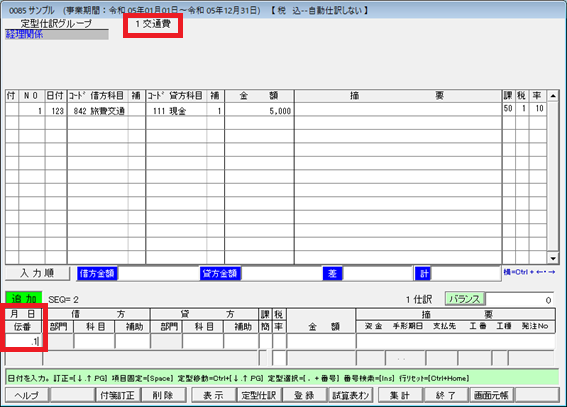Click the 月日 date input field
This screenshot has height=407, width=567.
23,341
